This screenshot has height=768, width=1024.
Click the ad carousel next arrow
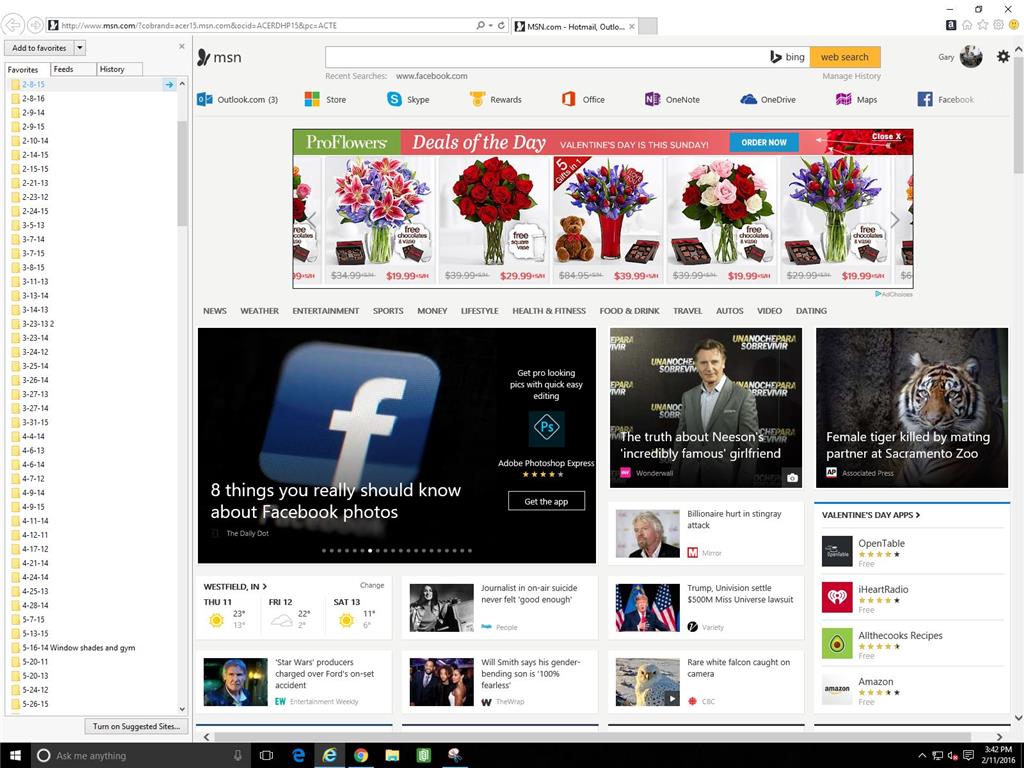[894, 220]
